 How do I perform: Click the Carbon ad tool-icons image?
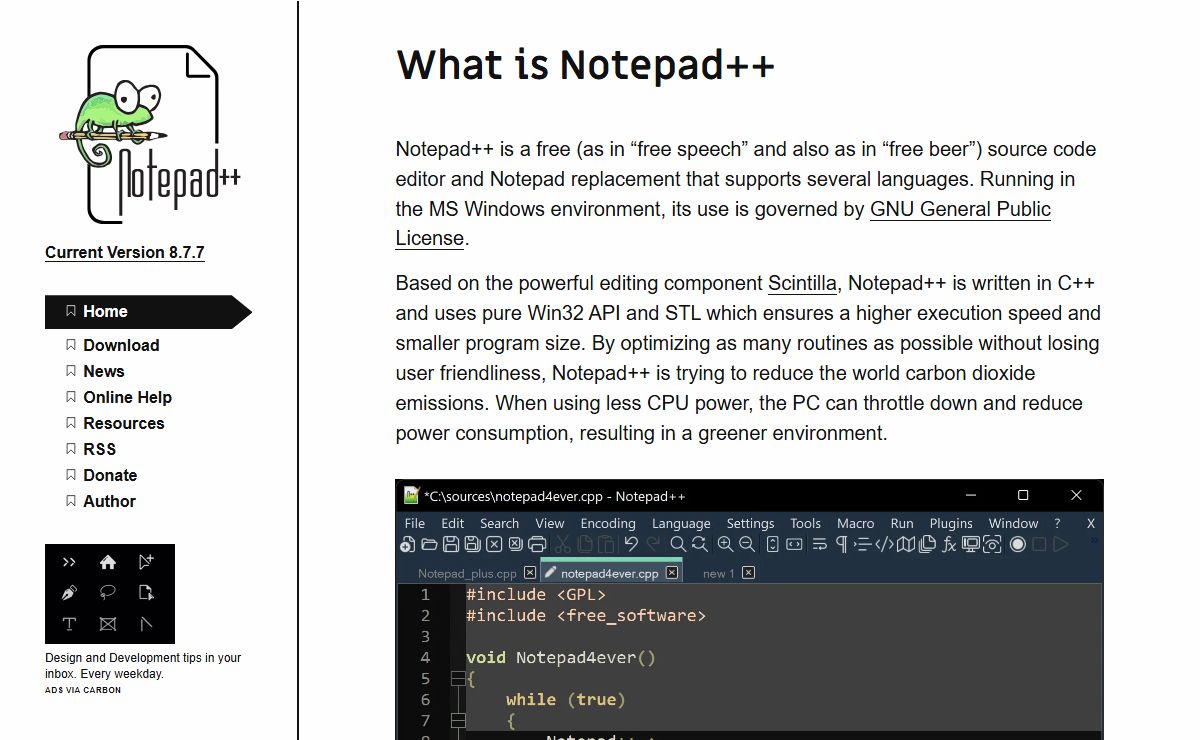click(110, 594)
